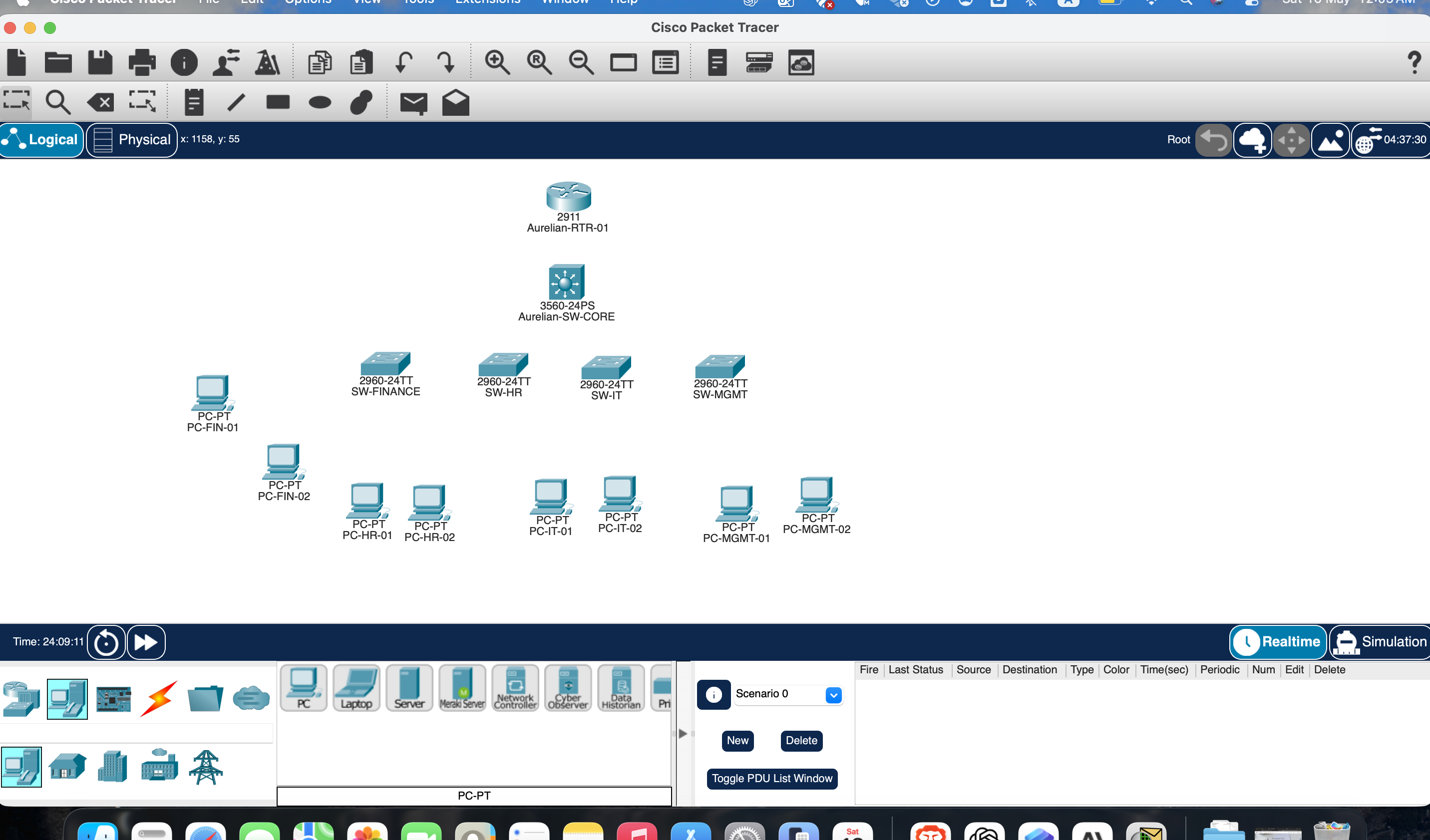The height and width of the screenshot is (840, 1430).
Task: Select Aurelian-RTR-01 router
Action: pos(569,196)
